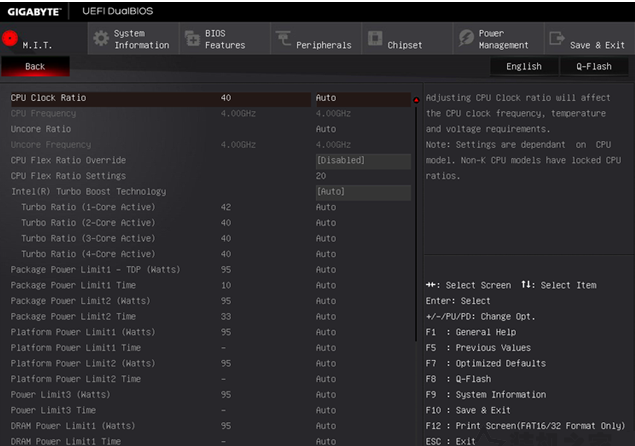Image resolution: width=635 pixels, height=446 pixels.
Task: Click the Back button
Action: pos(35,66)
